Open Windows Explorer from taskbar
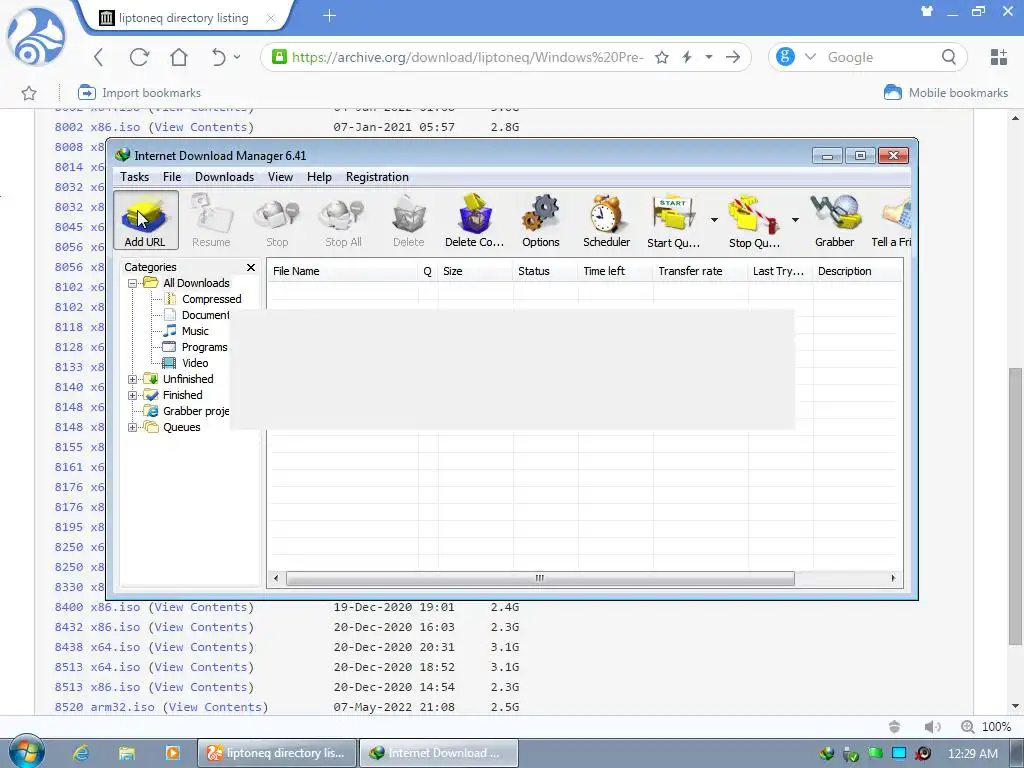The image size is (1024, 768). 127,753
